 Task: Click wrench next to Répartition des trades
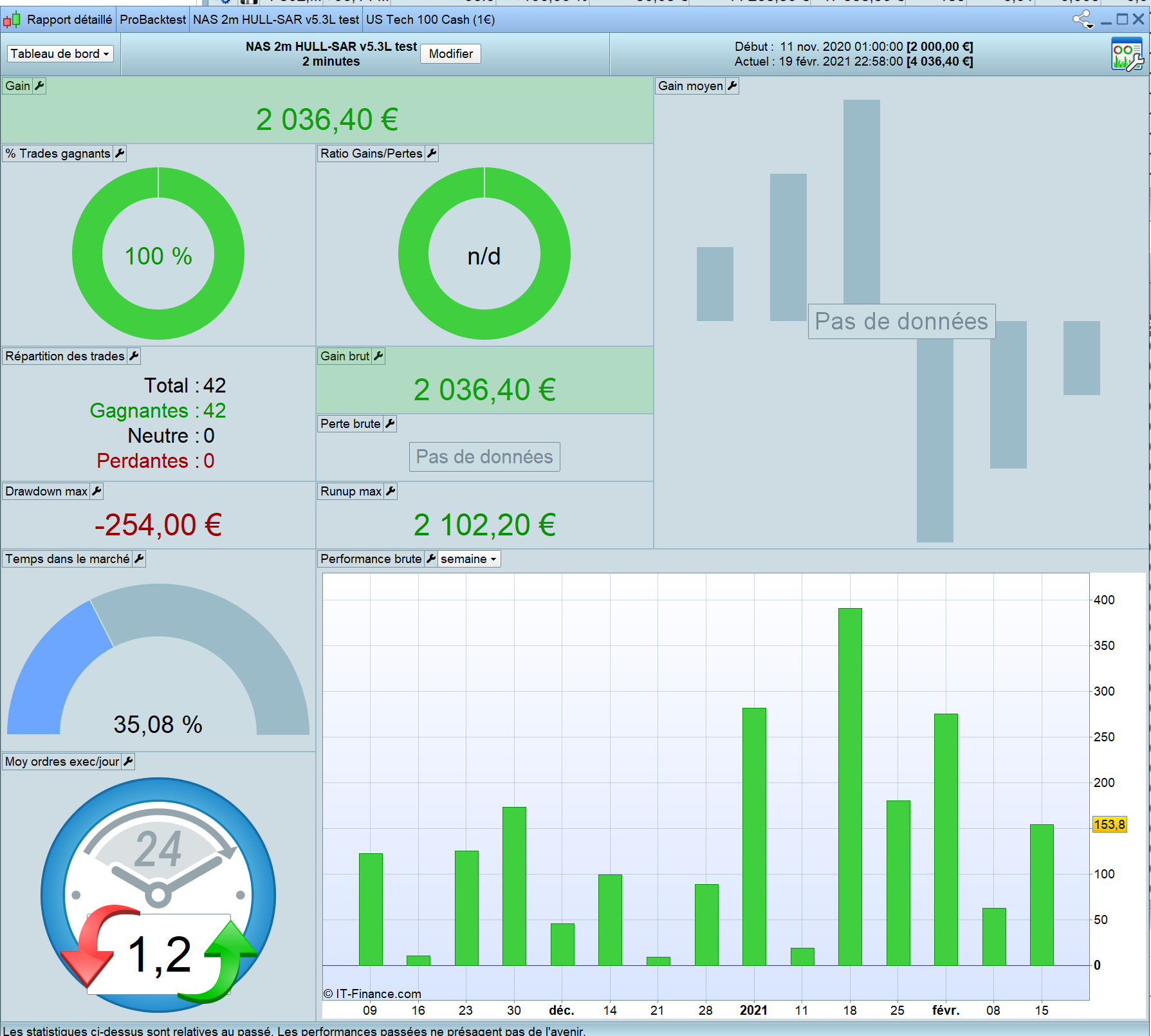click(x=134, y=356)
